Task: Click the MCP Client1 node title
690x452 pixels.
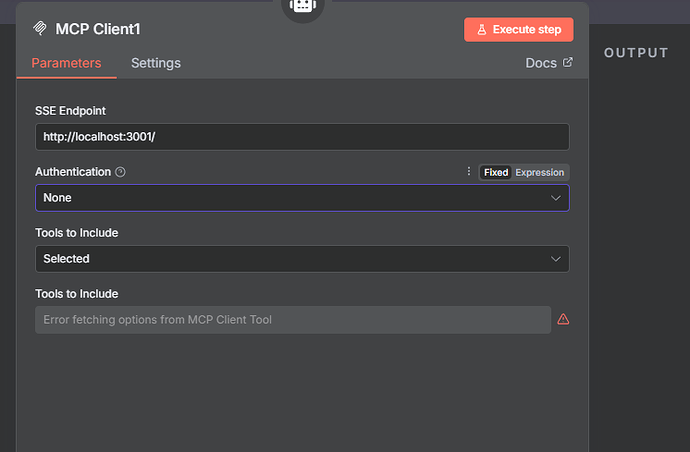Action: click(x=97, y=29)
